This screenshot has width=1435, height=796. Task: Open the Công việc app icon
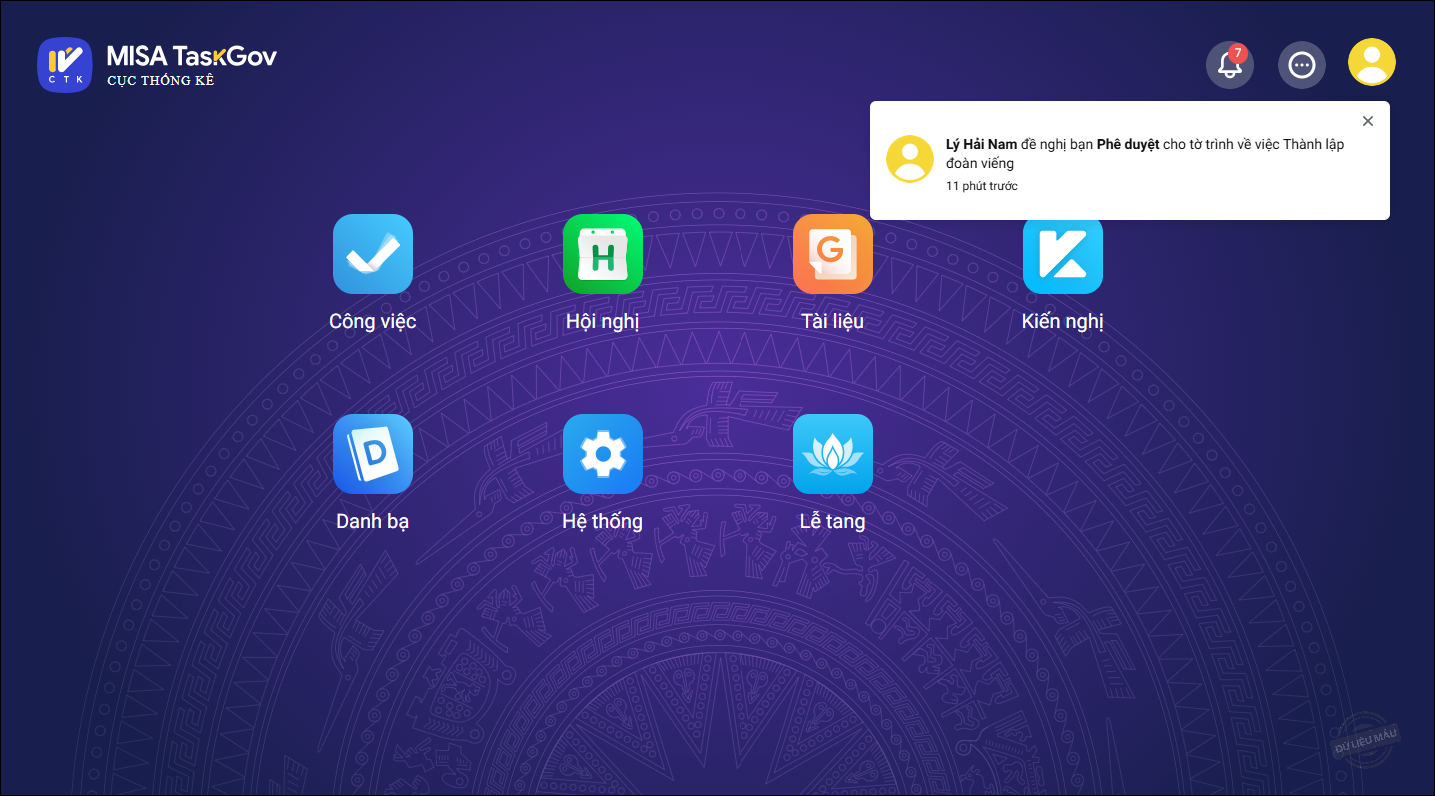coord(372,254)
